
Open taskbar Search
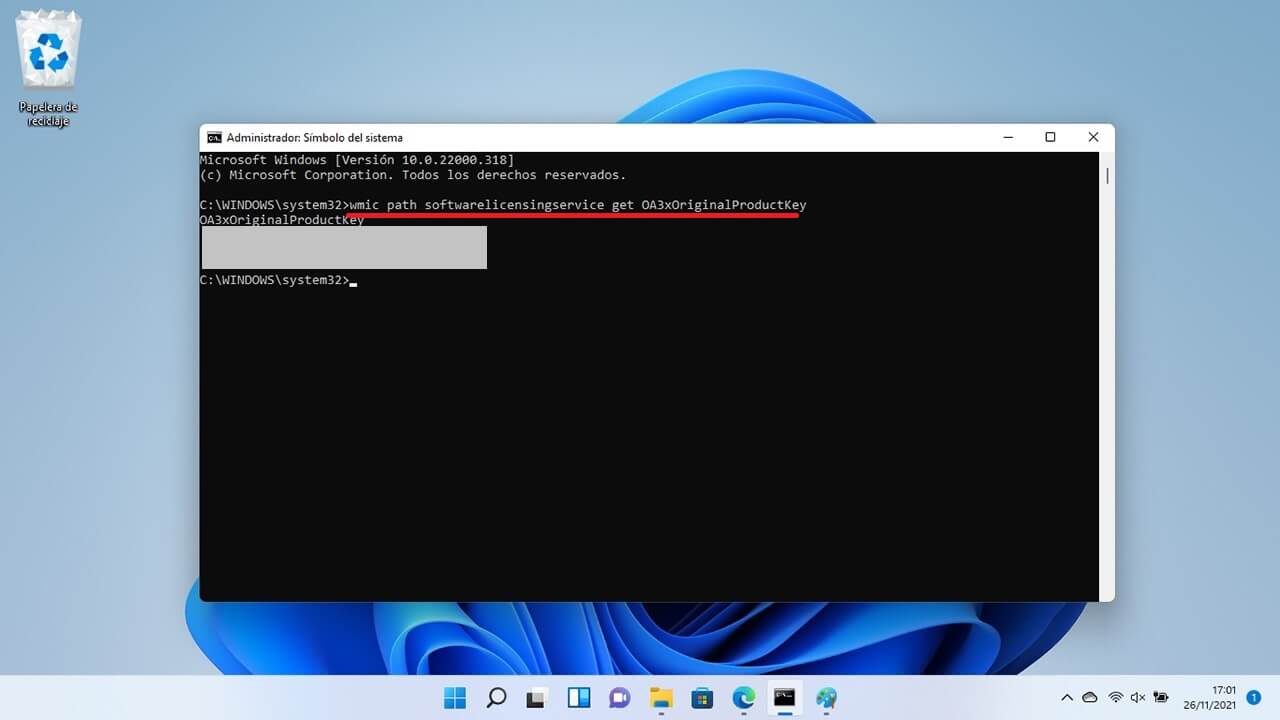point(496,697)
